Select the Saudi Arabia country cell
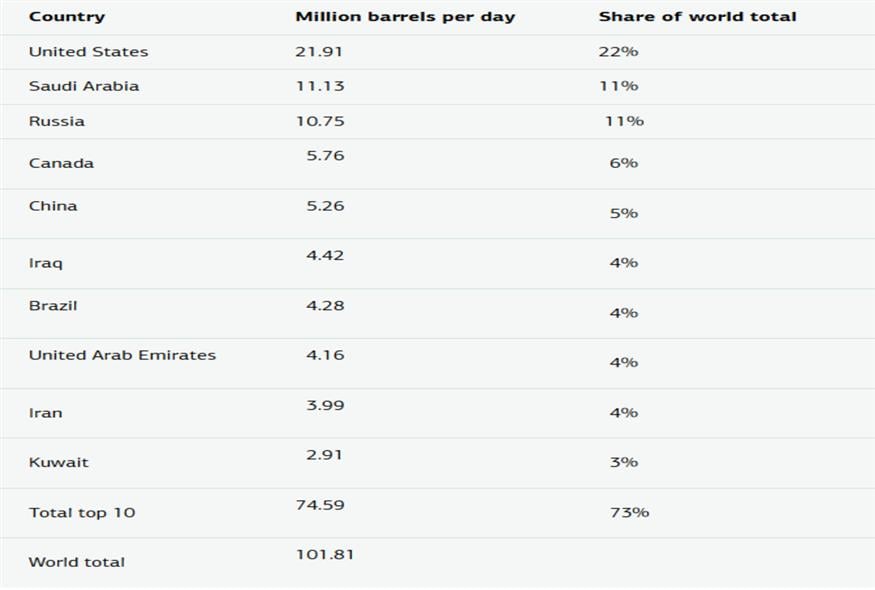 84,86
